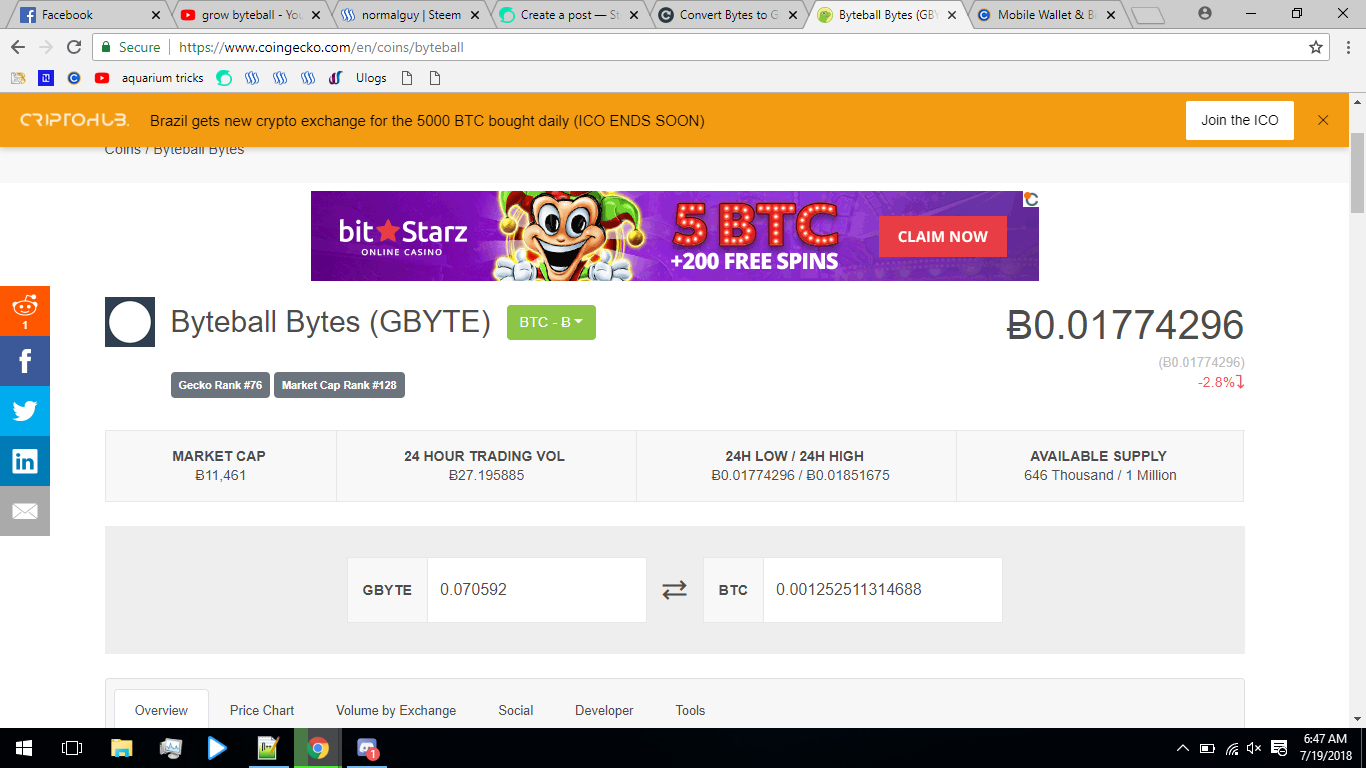Open the Price Chart tab
The image size is (1366, 768).
[262, 710]
